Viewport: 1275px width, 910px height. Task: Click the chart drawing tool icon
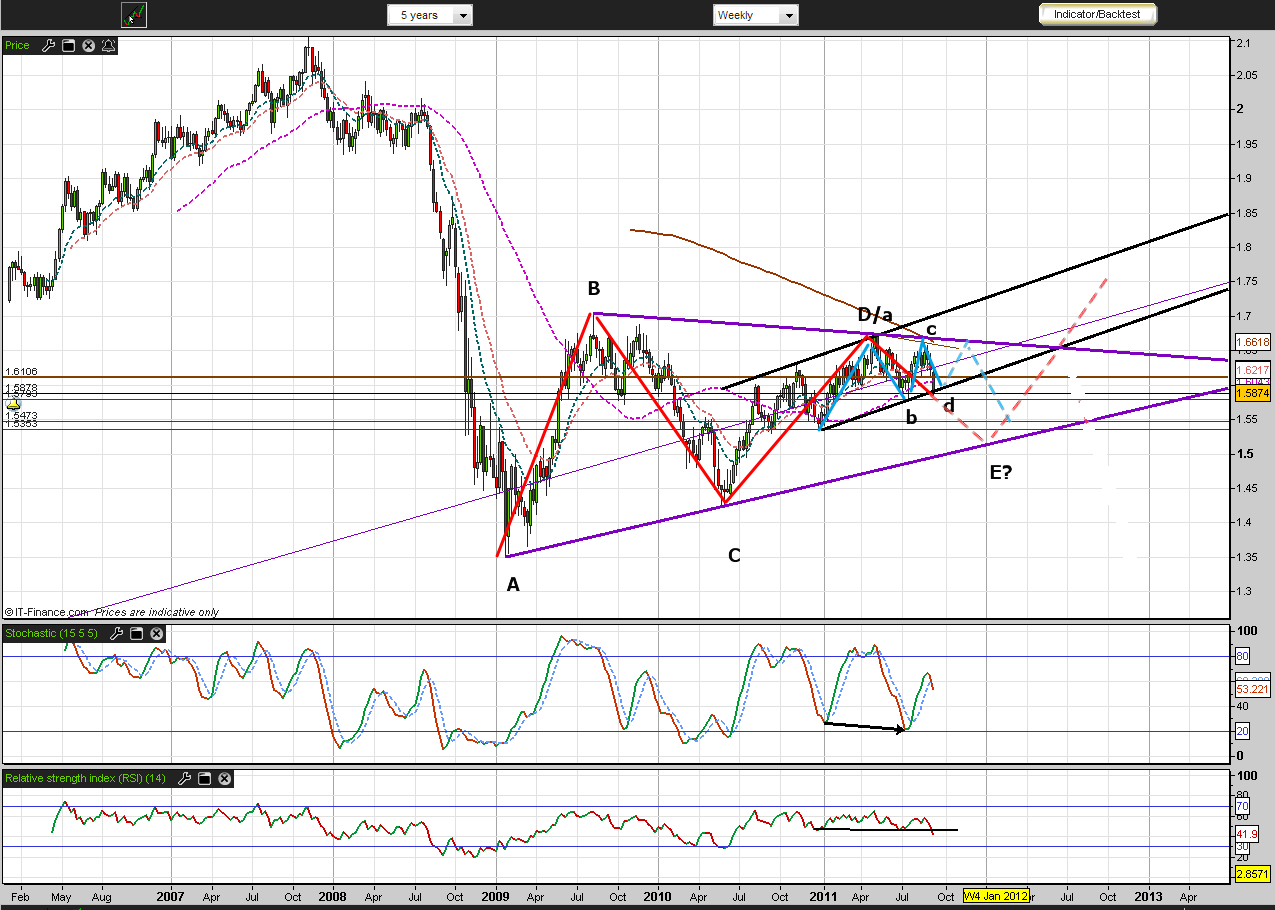coord(134,15)
